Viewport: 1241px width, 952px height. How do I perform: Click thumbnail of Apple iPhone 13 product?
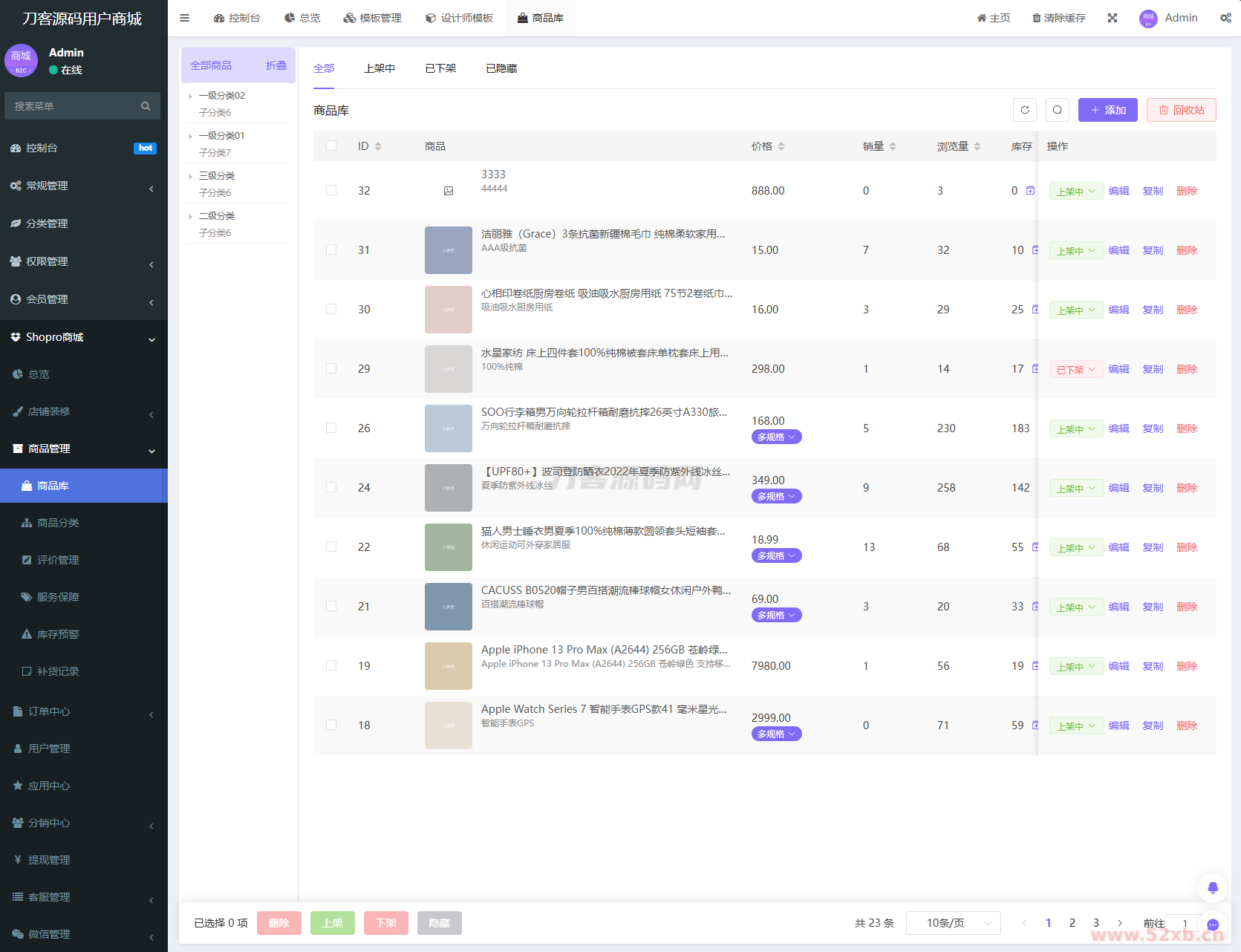click(449, 666)
